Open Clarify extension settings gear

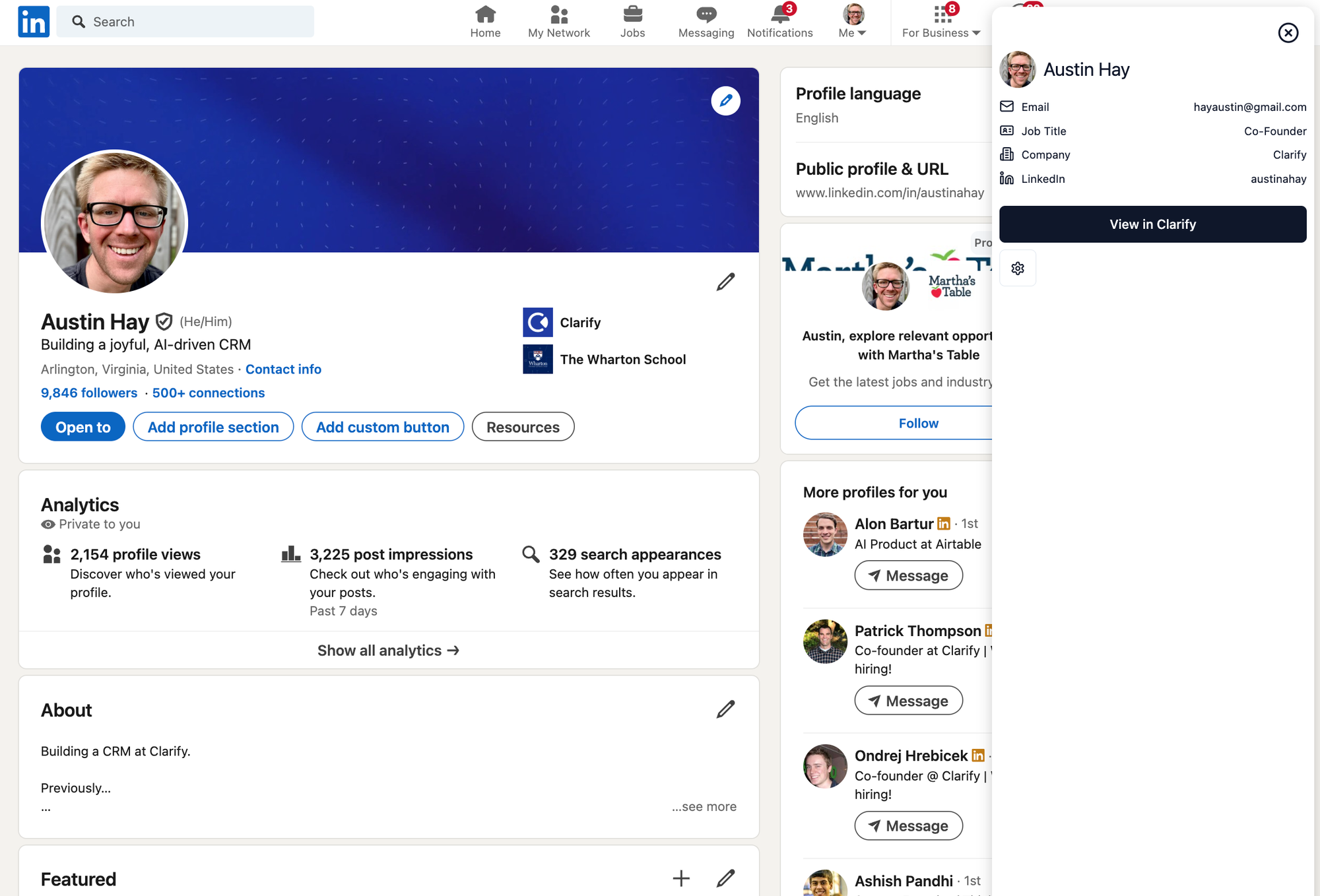pos(1017,268)
